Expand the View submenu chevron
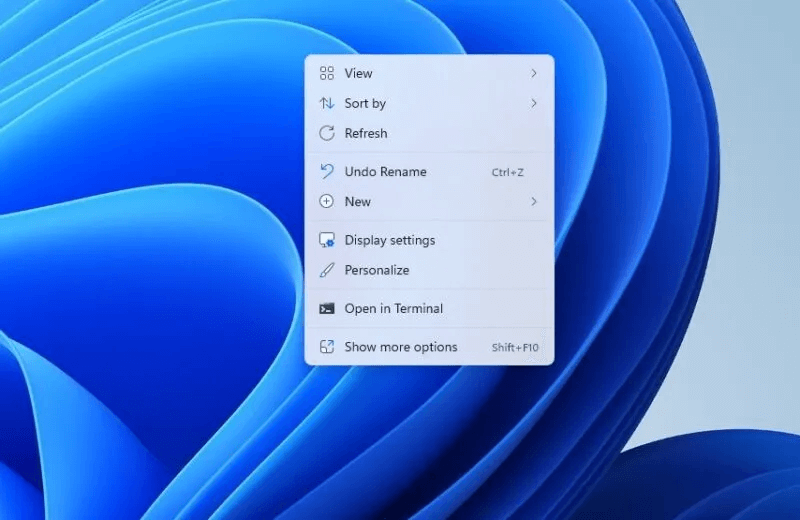Screen dimensions: 800x520 click(x=534, y=73)
